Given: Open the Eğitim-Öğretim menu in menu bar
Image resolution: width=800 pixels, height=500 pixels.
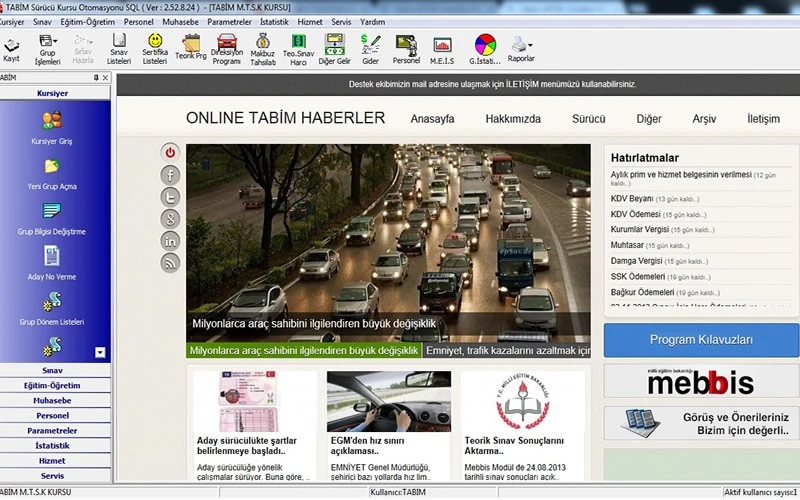Looking at the screenshot, I should (88, 22).
